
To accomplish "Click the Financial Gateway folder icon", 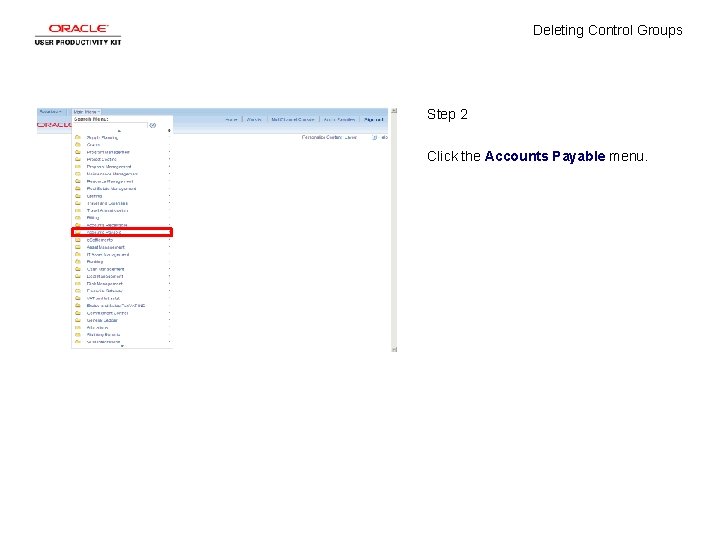I will (x=78, y=291).
